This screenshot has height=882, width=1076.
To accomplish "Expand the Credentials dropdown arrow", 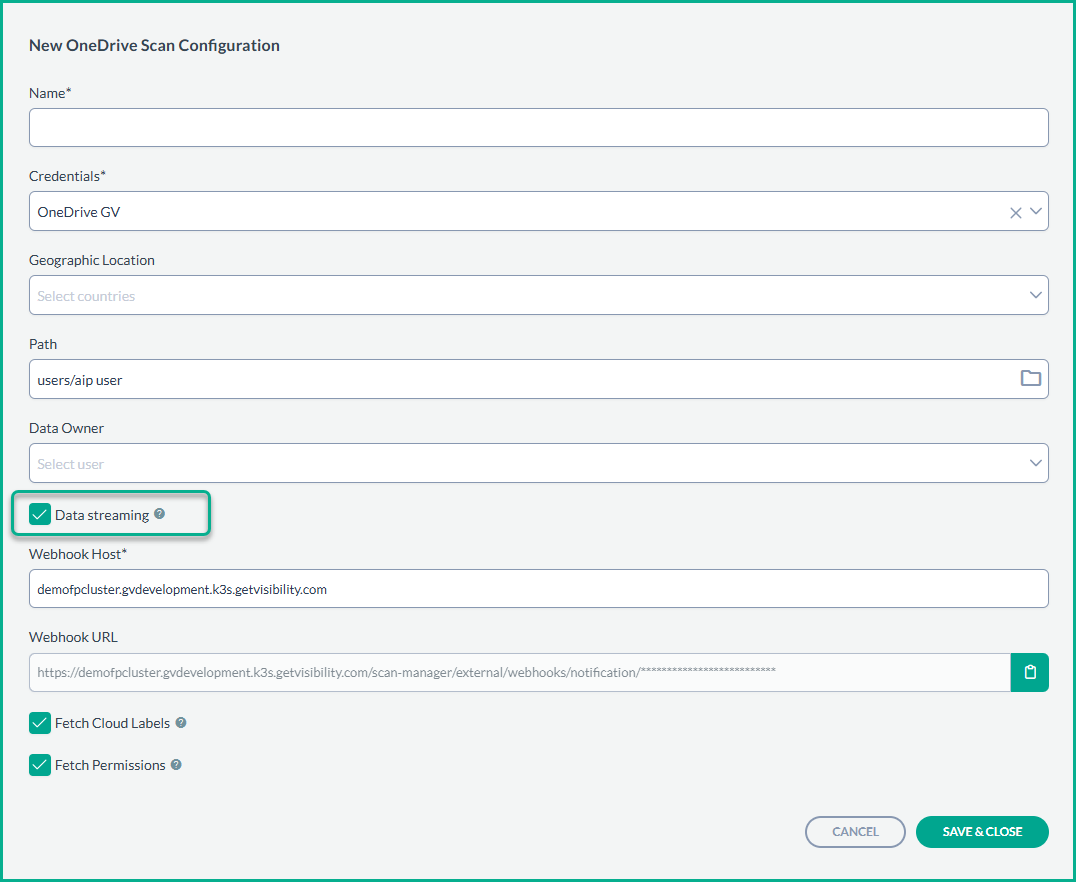I will point(1035,212).
